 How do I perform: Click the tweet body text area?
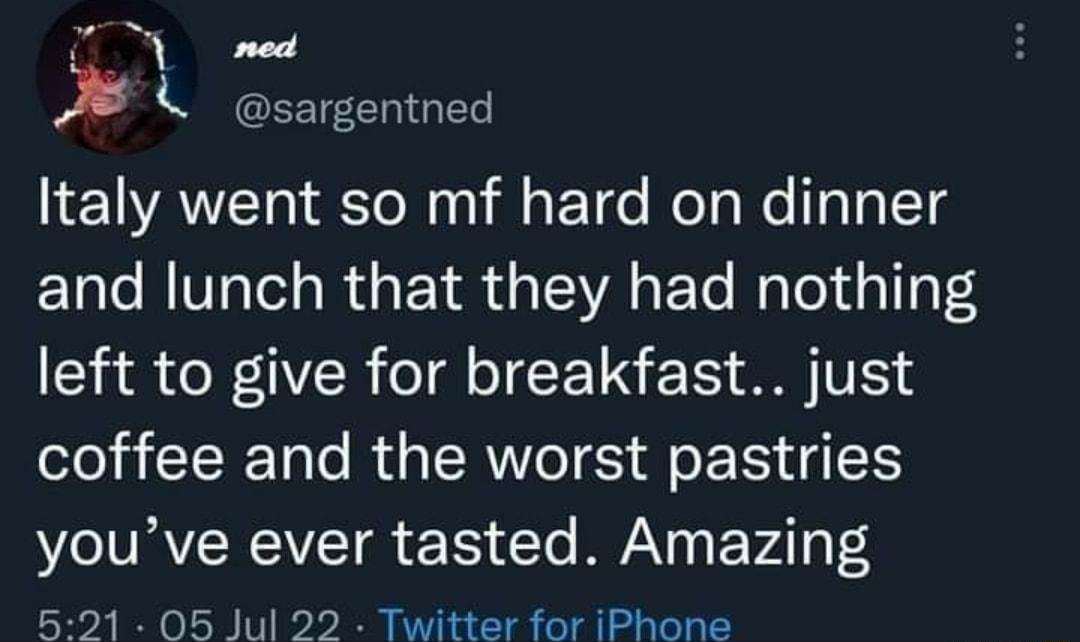click(500, 373)
